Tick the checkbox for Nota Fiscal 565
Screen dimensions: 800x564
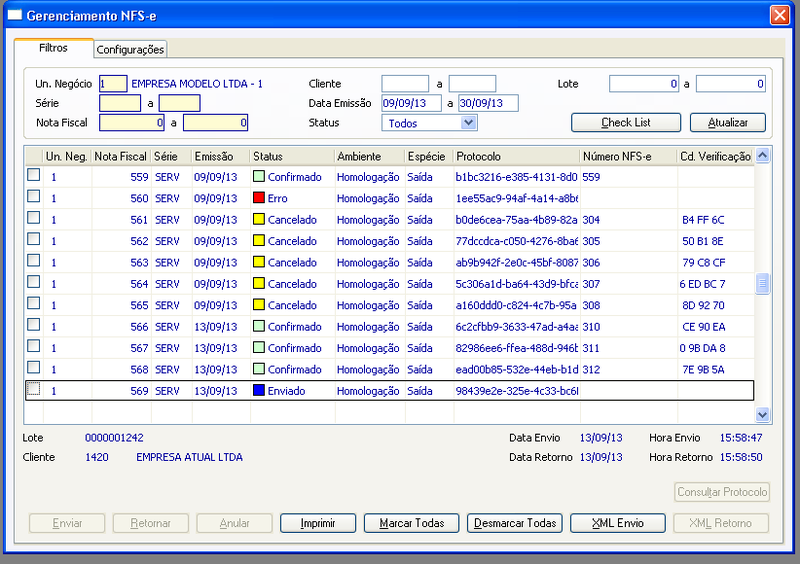(x=34, y=304)
